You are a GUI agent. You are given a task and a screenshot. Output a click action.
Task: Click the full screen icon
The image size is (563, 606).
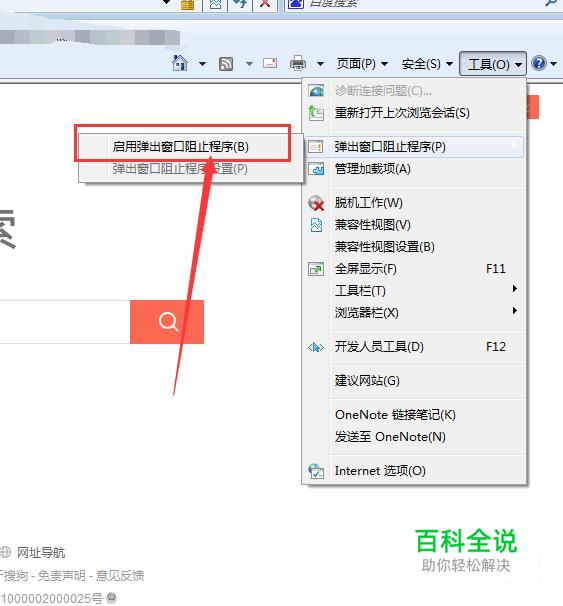(x=316, y=269)
